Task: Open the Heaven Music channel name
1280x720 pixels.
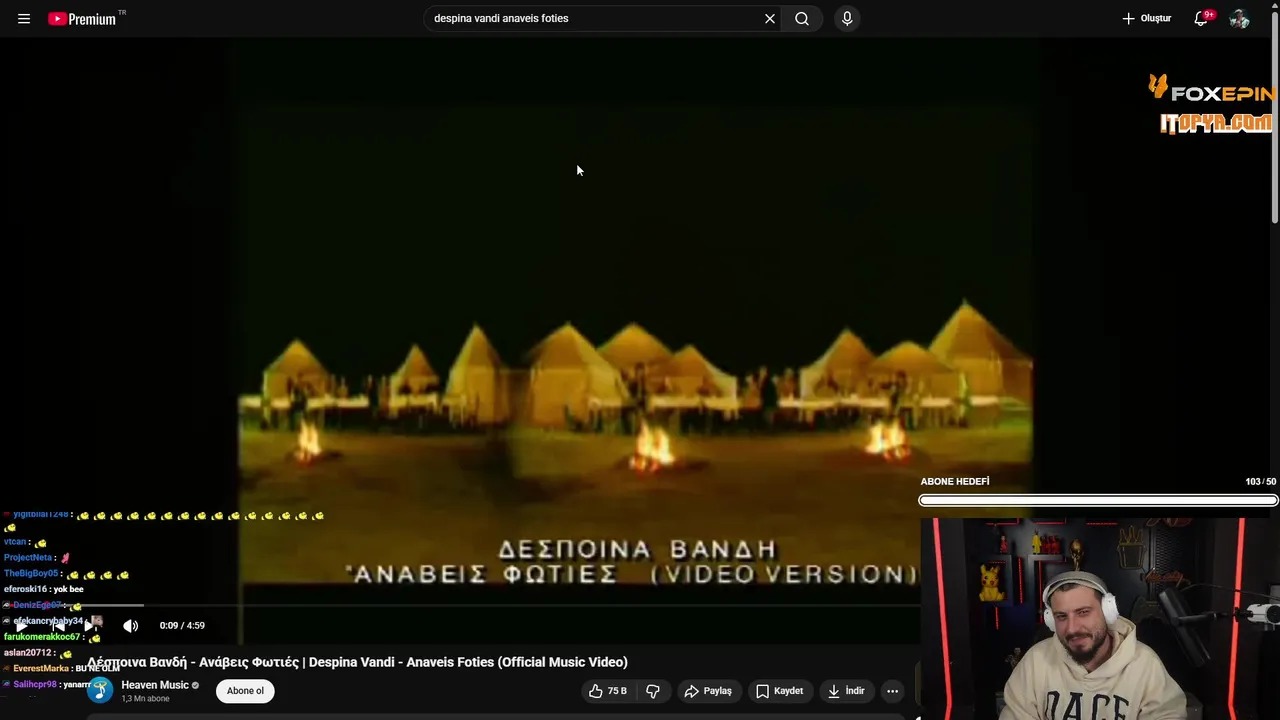Action: point(155,685)
